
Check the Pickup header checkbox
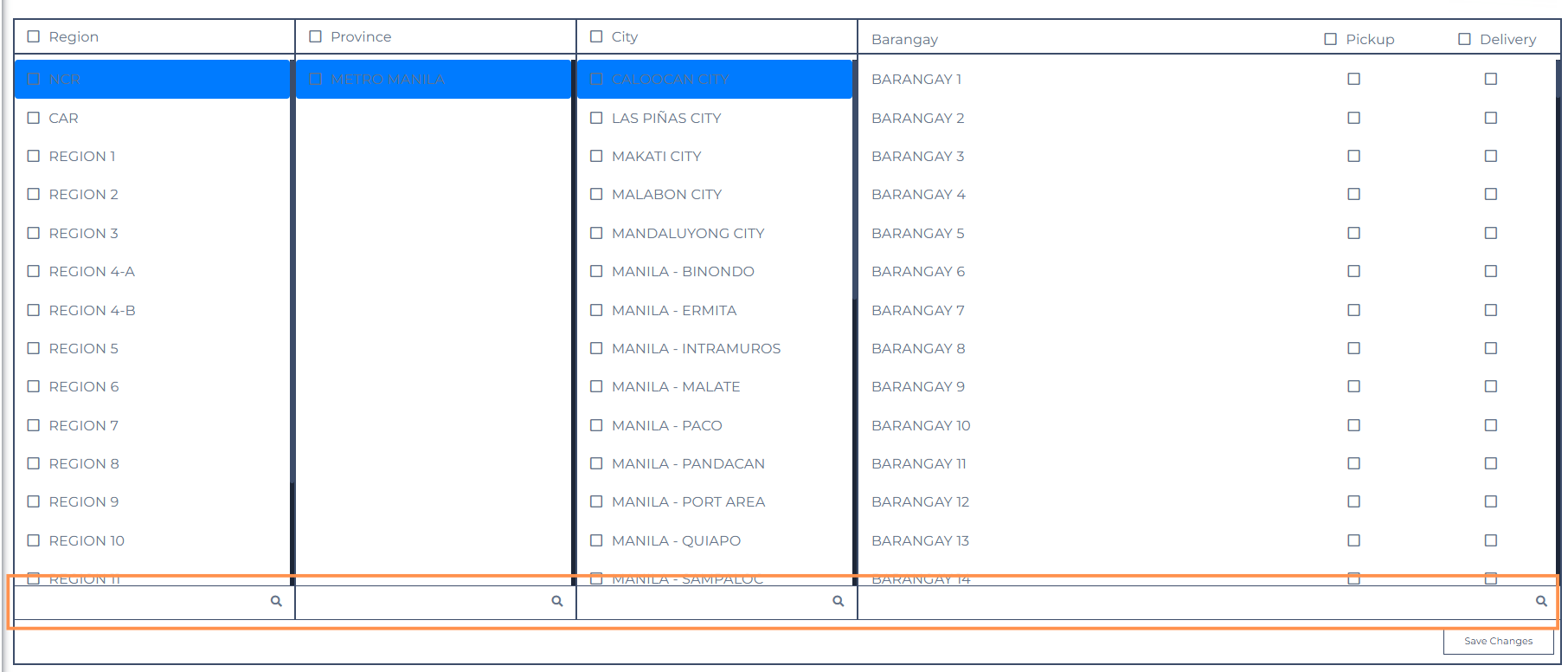(1331, 39)
